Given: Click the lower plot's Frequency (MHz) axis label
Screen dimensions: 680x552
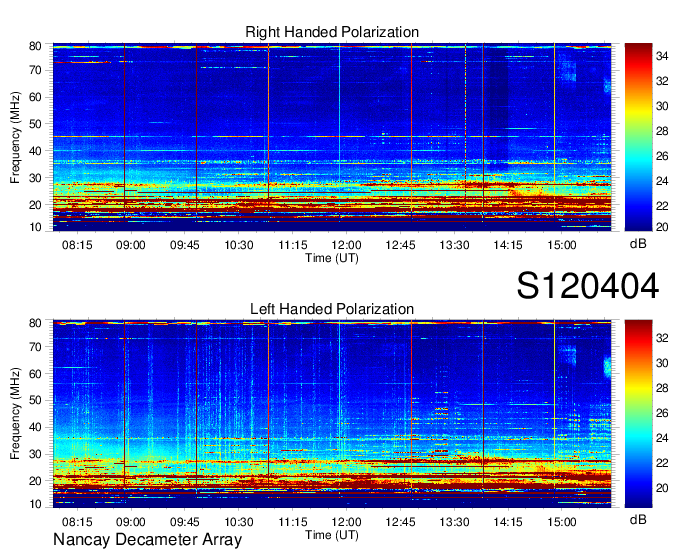Looking at the screenshot, I should coord(15,414).
